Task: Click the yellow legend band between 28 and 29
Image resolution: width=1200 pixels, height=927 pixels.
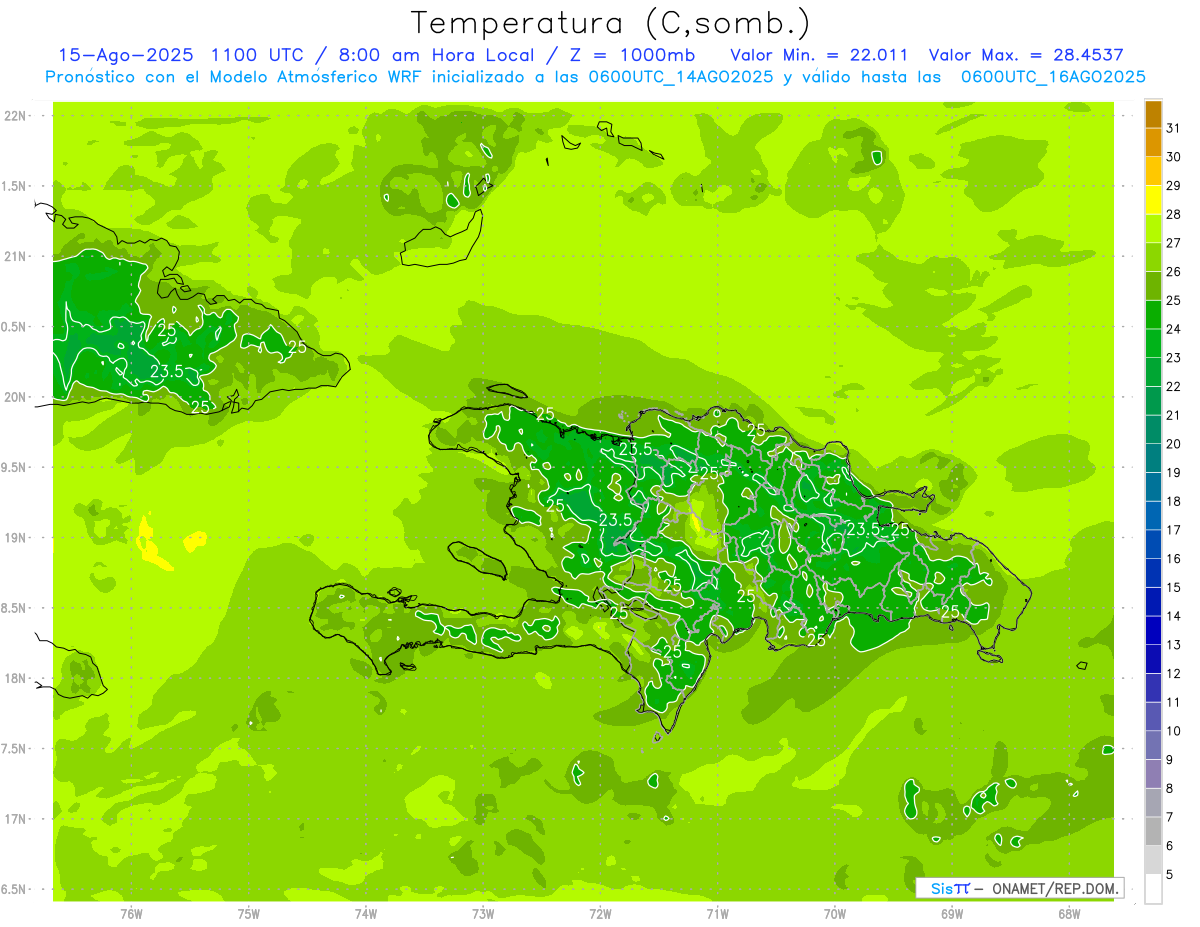Action: pos(1153,200)
